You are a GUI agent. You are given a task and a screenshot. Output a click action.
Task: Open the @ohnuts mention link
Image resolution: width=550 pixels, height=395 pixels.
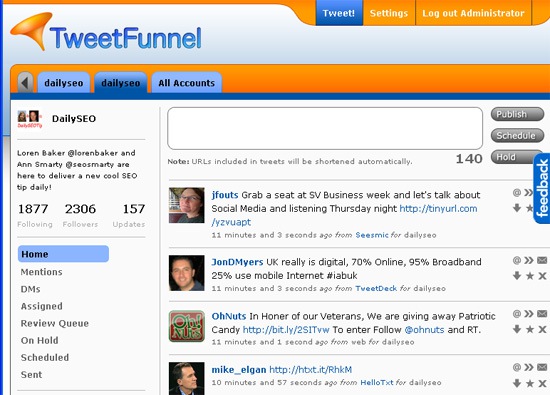[x=424, y=330]
